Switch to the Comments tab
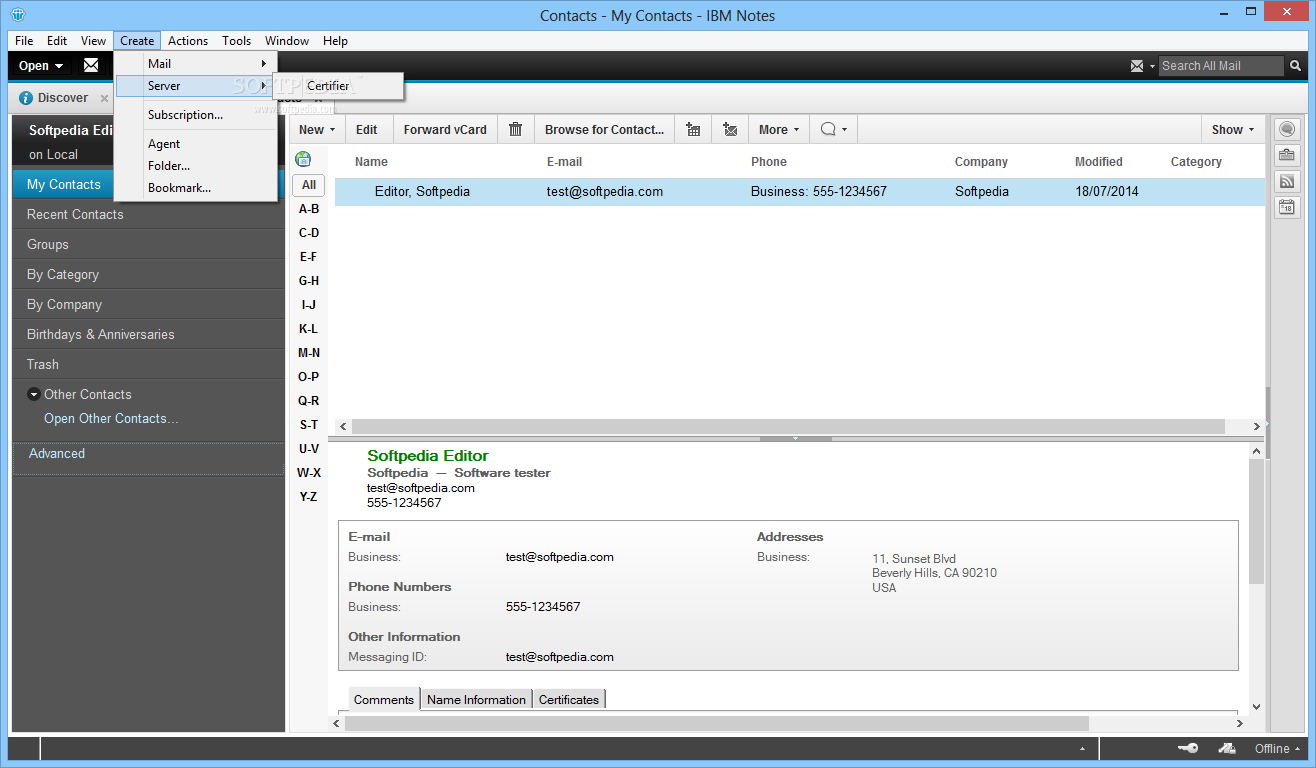Image resolution: width=1316 pixels, height=768 pixels. [x=384, y=700]
